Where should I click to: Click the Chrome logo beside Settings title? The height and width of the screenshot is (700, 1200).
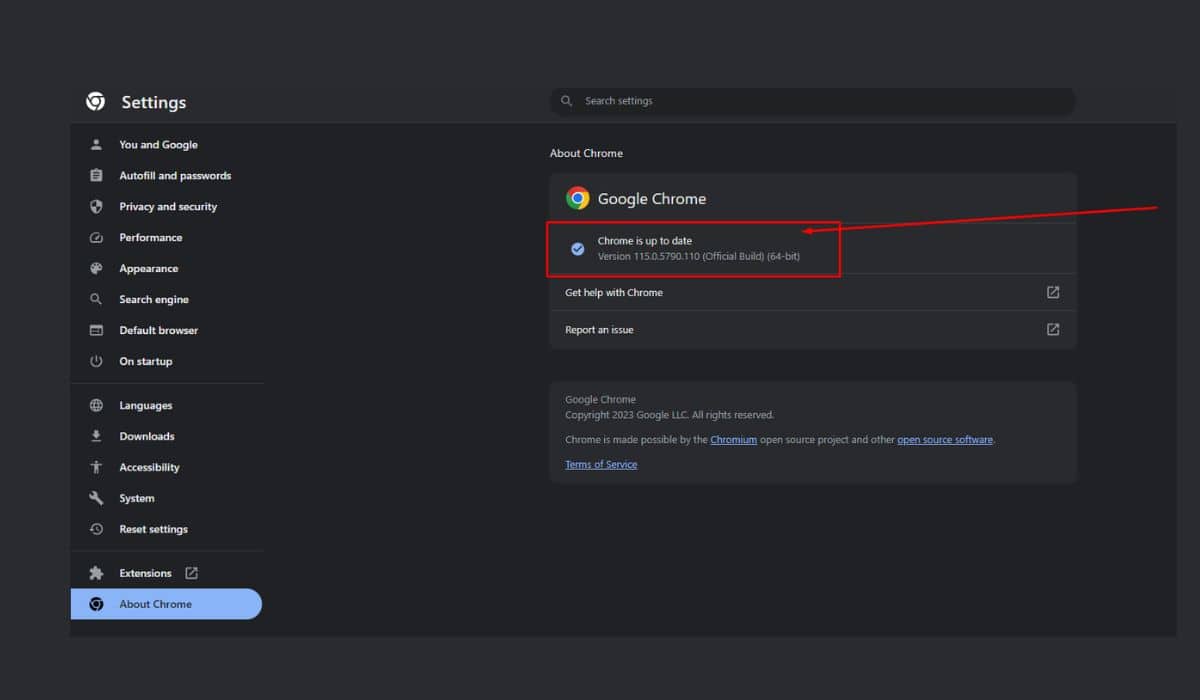96,101
